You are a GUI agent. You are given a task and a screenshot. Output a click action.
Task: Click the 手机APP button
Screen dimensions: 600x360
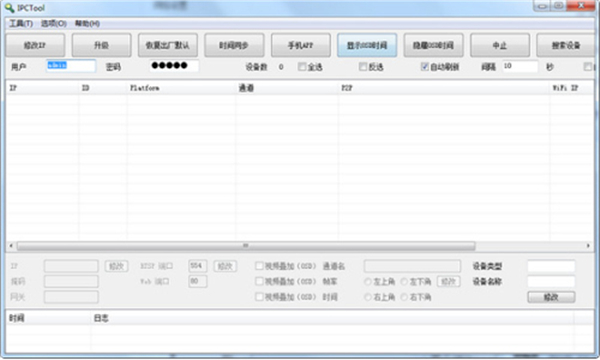300,45
